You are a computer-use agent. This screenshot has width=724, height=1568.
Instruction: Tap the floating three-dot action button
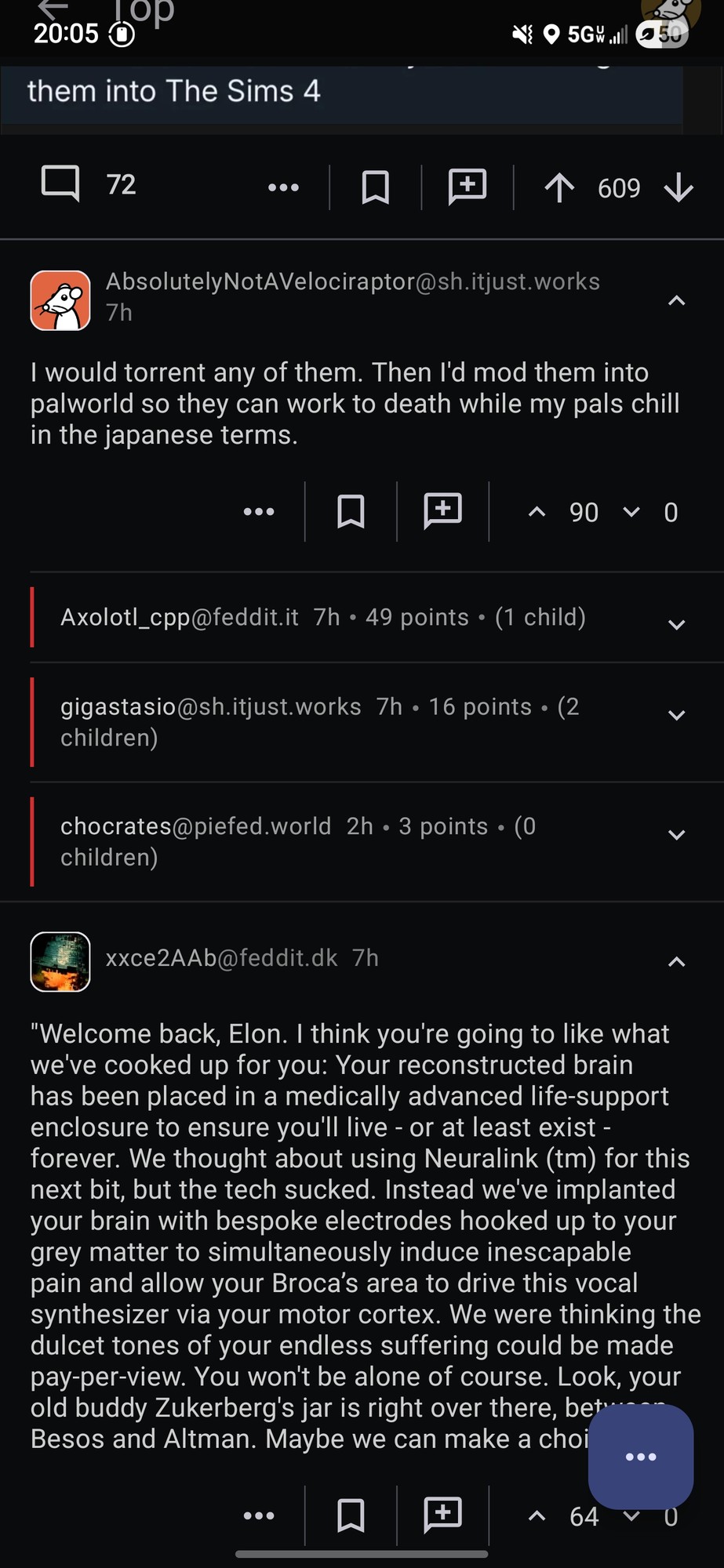(x=641, y=1456)
